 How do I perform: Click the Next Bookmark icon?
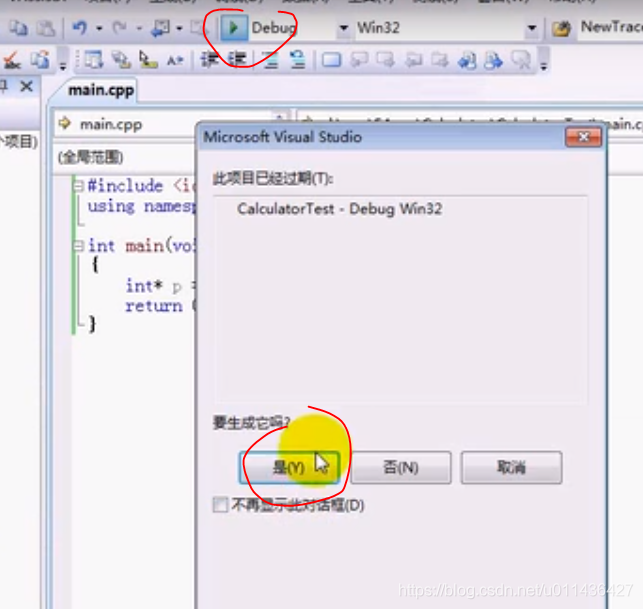point(385,60)
